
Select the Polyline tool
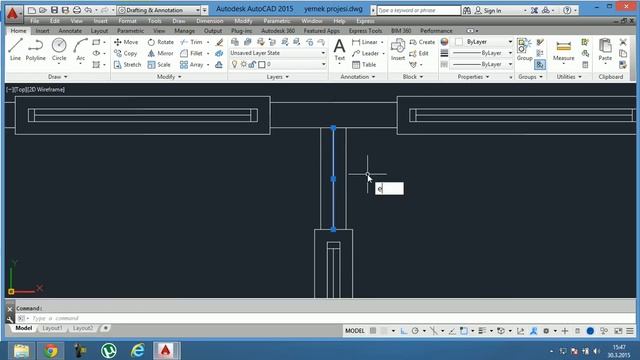click(36, 50)
